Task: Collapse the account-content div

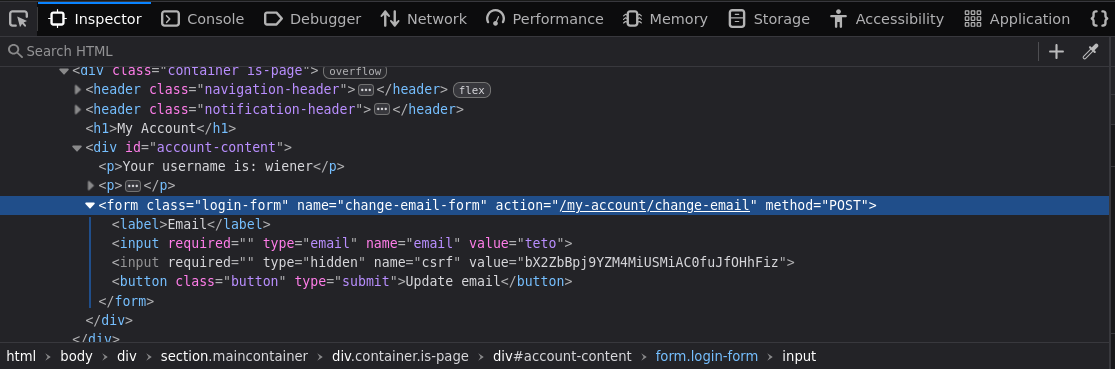Action: pos(78,148)
